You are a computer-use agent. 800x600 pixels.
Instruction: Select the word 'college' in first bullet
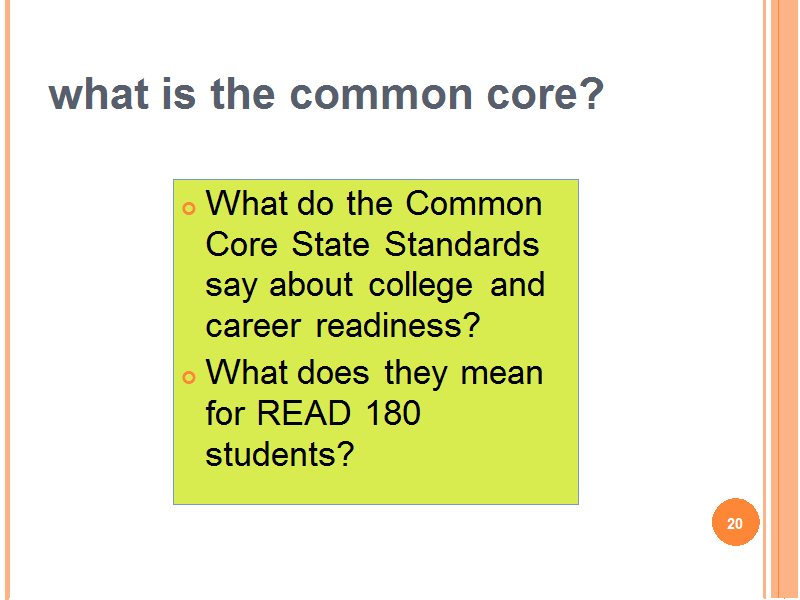point(420,286)
